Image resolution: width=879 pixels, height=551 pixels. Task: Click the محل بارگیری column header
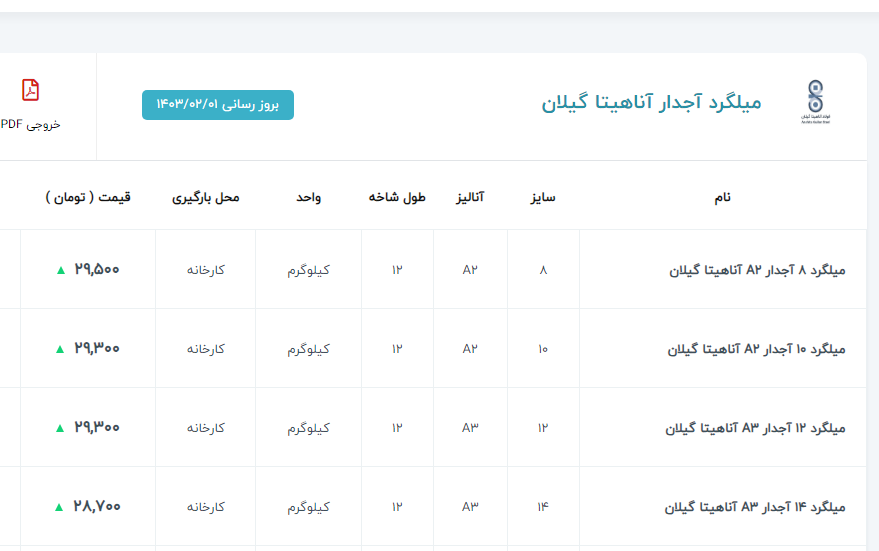tap(206, 197)
